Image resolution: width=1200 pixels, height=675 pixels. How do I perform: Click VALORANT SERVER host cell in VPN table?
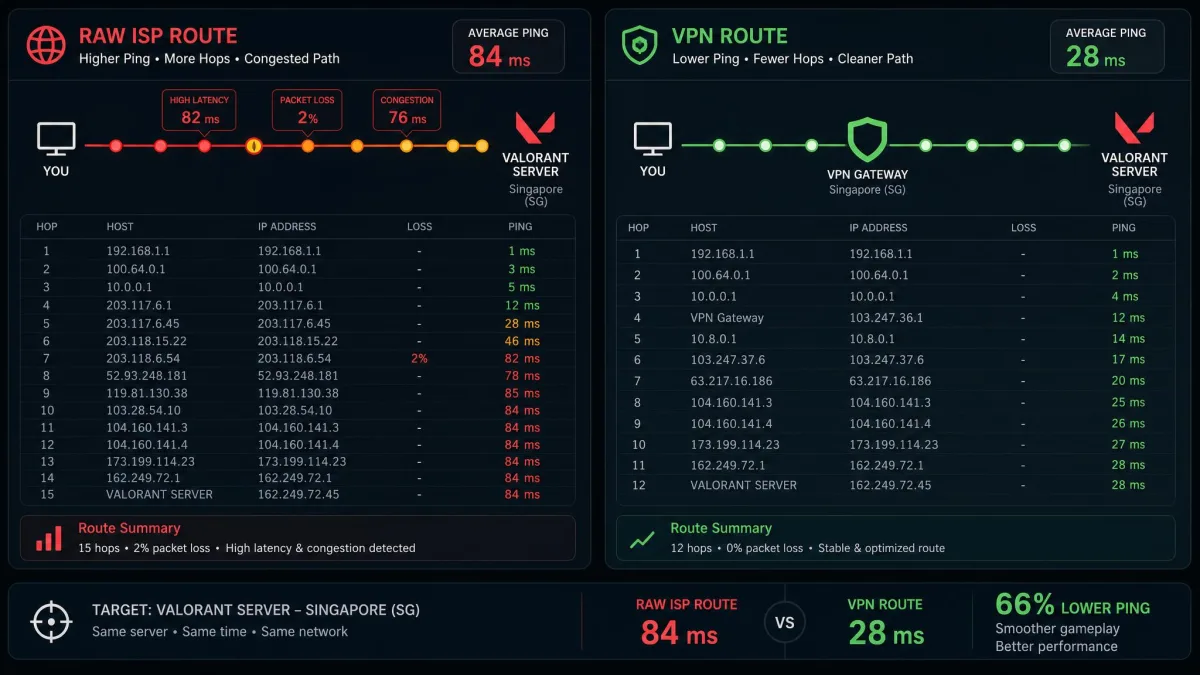point(744,485)
